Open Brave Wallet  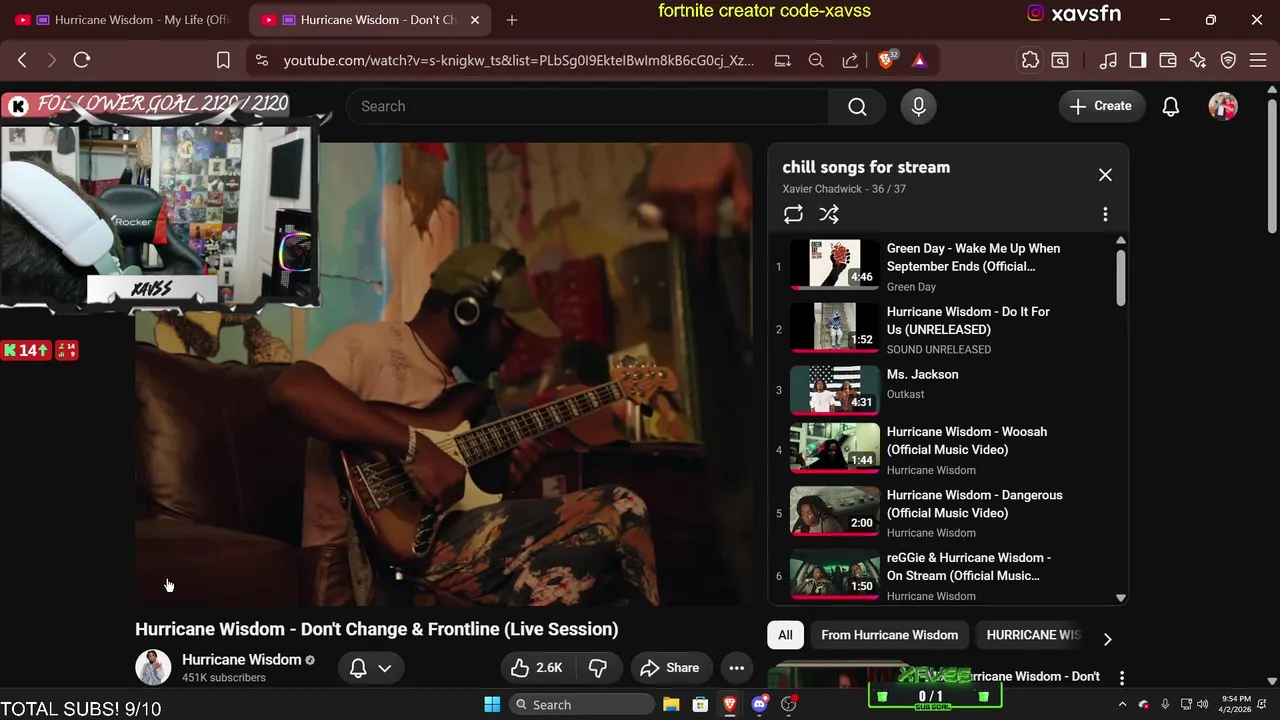tap(1167, 60)
